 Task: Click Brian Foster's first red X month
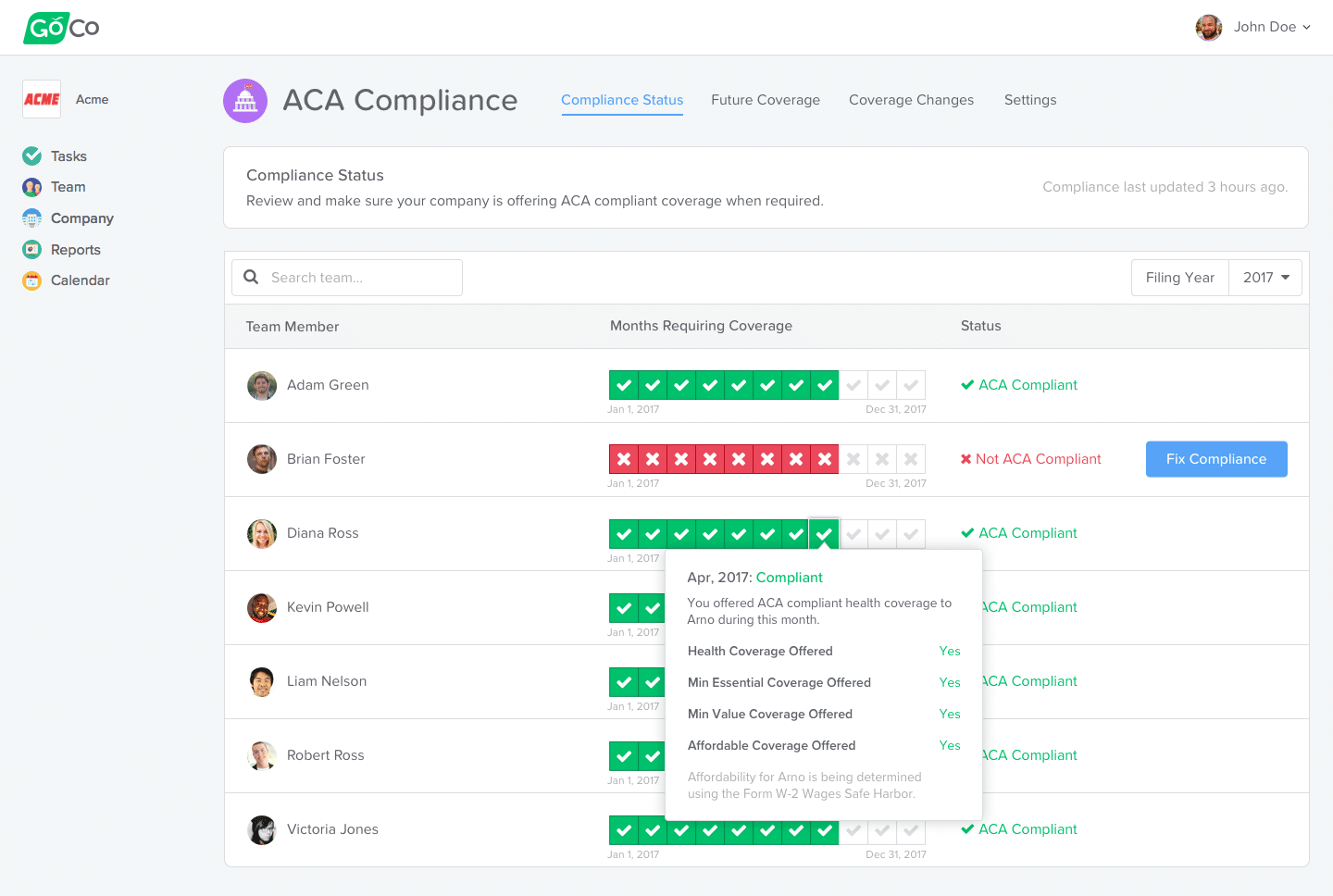tap(624, 459)
